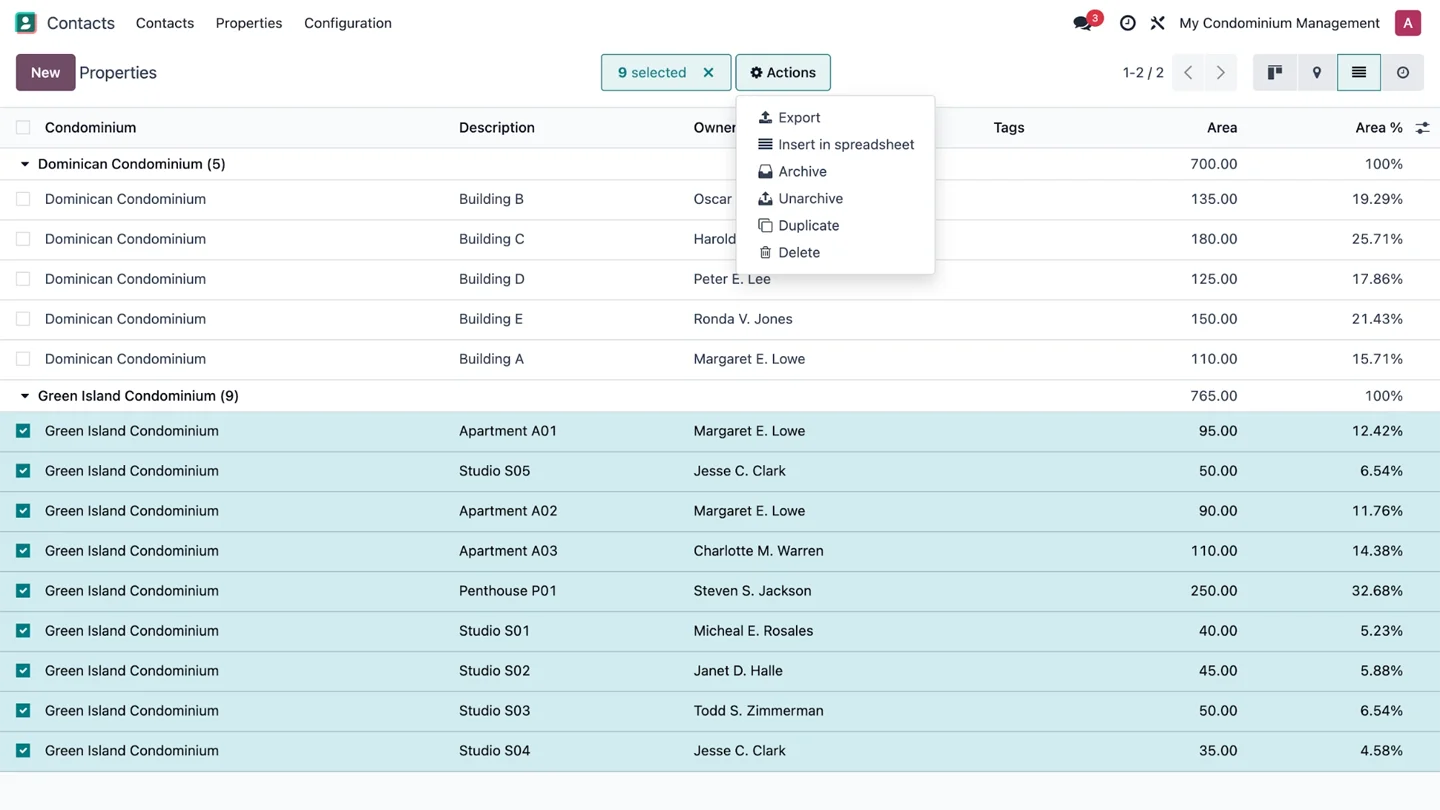Switch to map view
1440x810 pixels.
[x=1316, y=72]
